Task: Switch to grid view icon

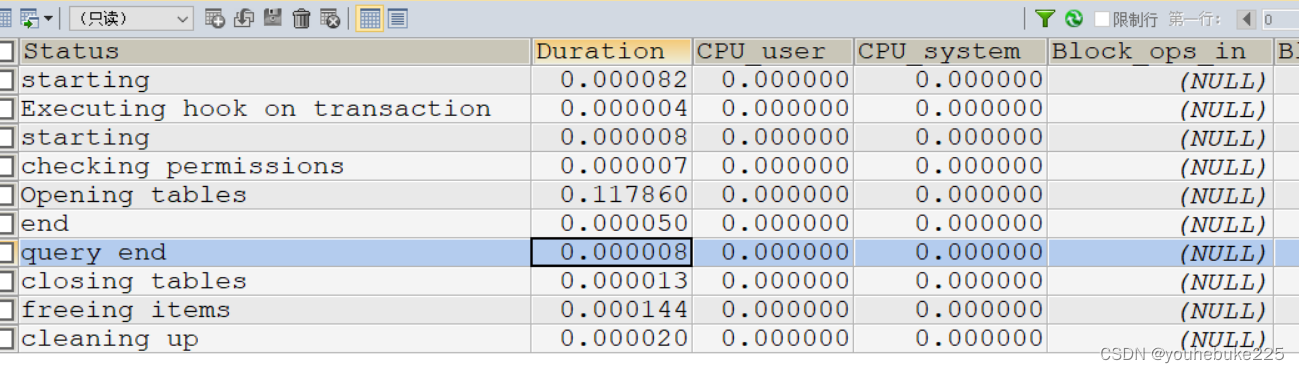Action: (369, 18)
